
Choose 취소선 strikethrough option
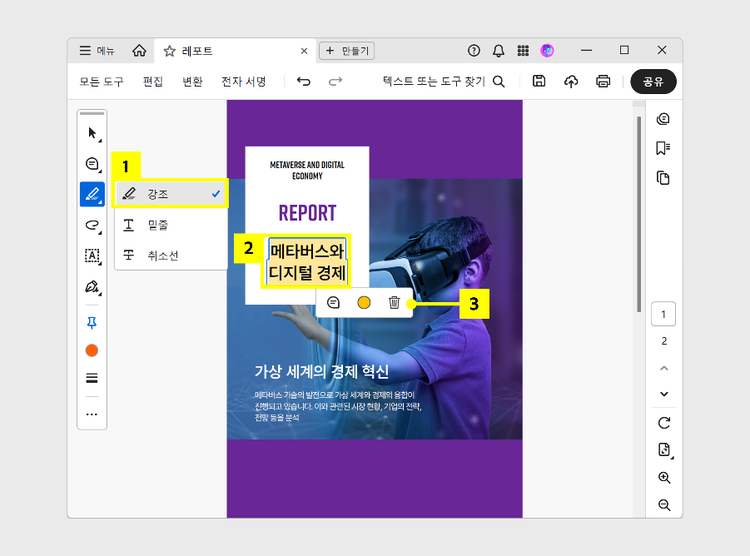(x=171, y=256)
